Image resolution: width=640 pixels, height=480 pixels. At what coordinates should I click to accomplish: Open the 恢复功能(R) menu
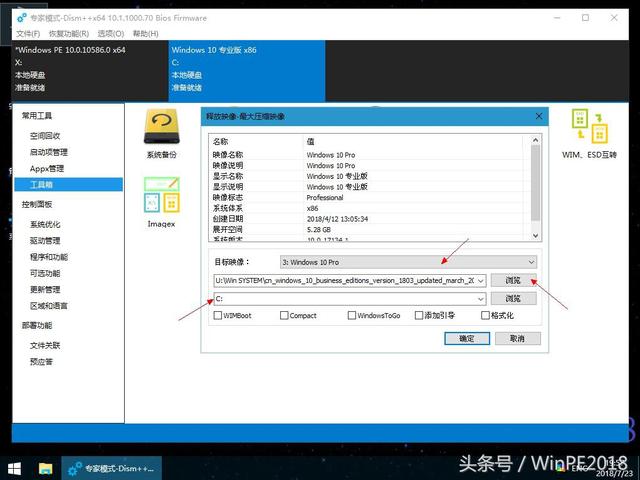click(69, 33)
